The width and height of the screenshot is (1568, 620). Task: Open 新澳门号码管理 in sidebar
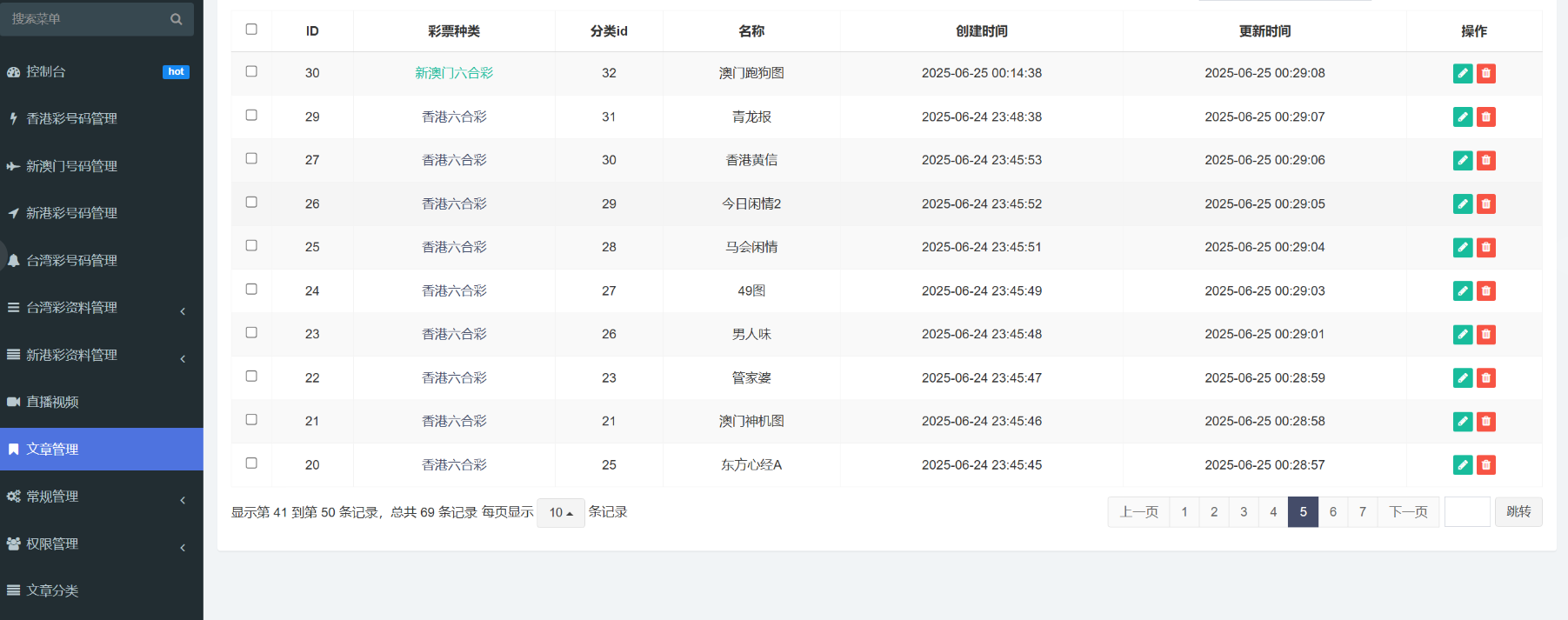point(102,166)
